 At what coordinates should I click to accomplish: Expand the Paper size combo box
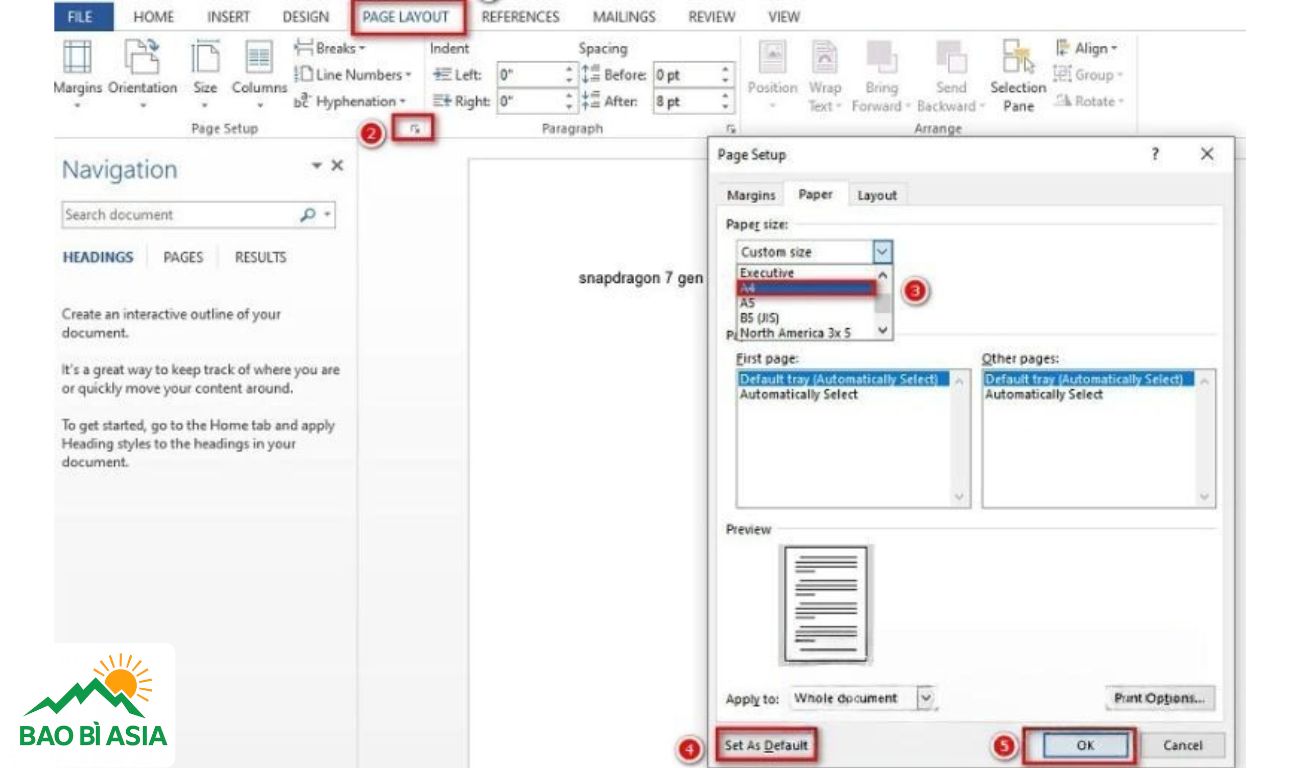[882, 252]
